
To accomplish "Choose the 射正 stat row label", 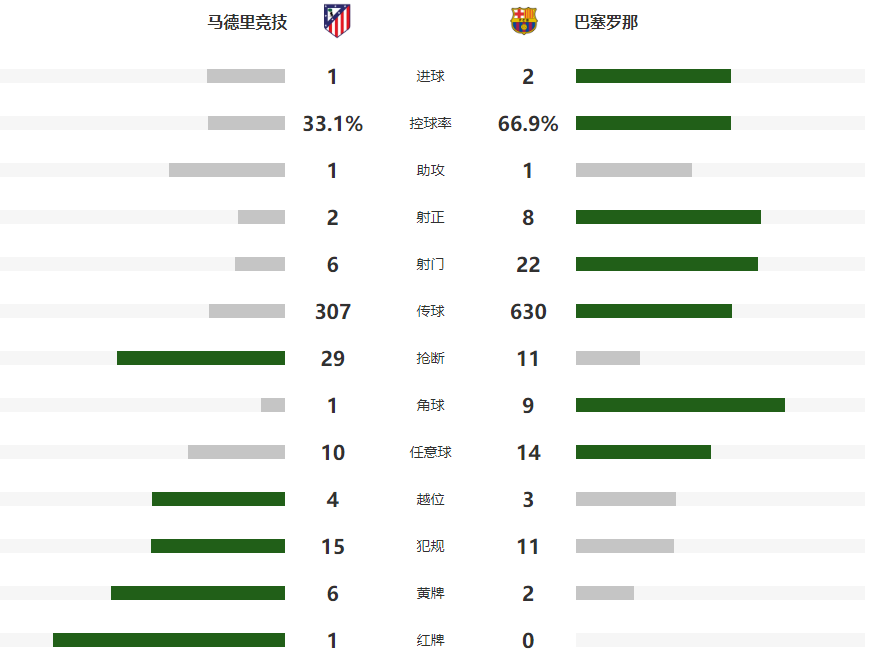I will [x=430, y=218].
